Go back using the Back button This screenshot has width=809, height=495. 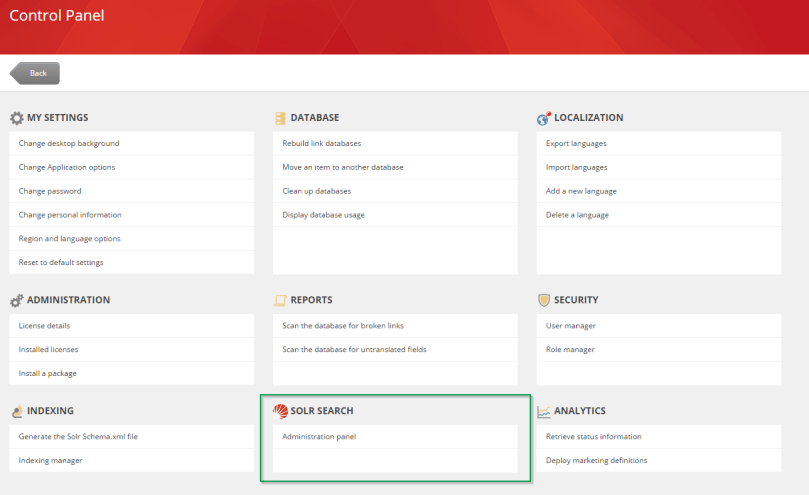(35, 73)
